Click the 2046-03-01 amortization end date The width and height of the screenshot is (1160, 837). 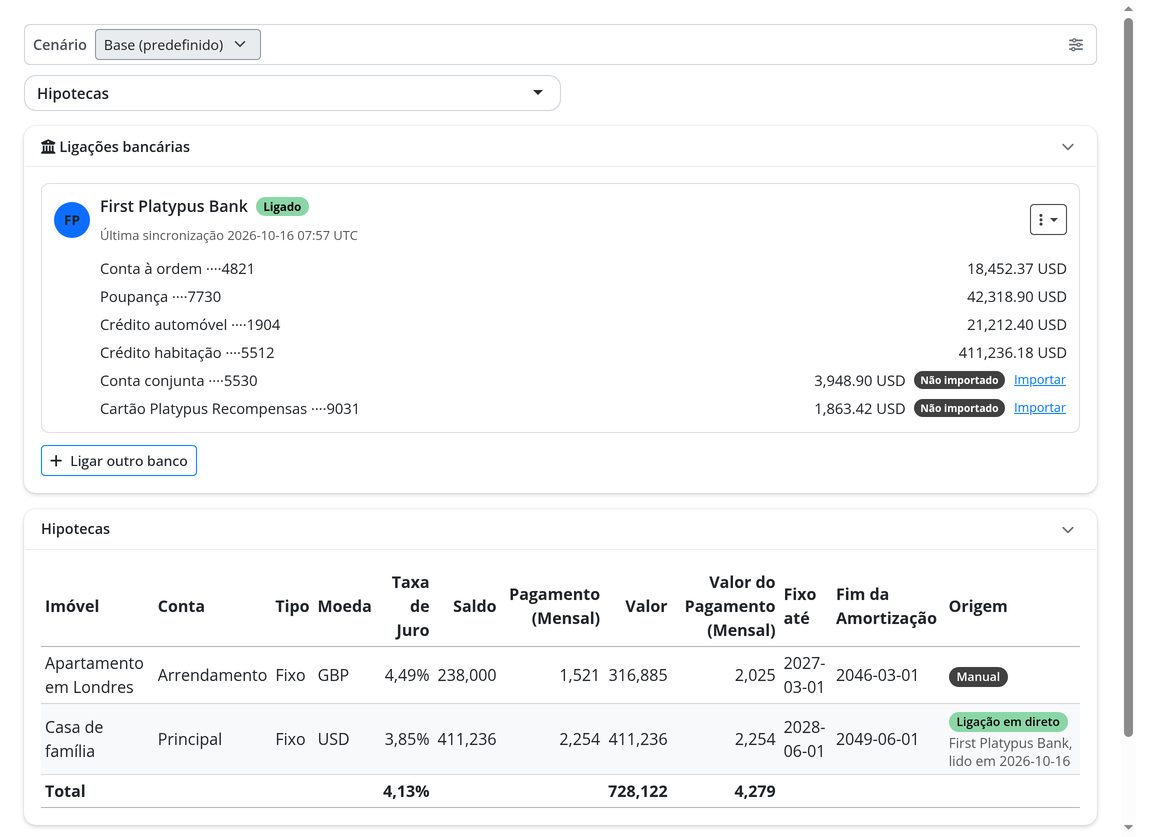click(877, 675)
